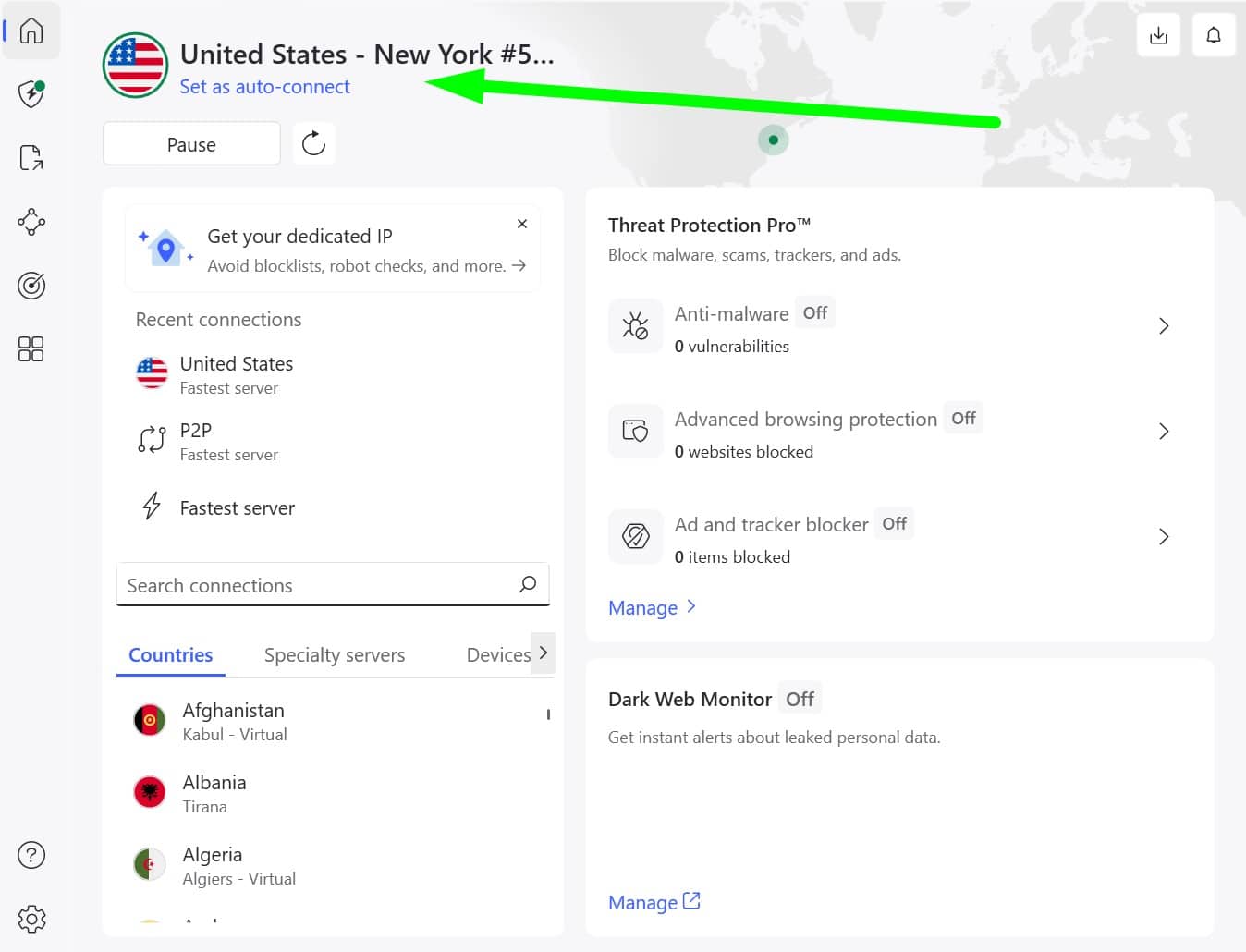Click Get your dedicated IP heading

pyautogui.click(x=299, y=237)
